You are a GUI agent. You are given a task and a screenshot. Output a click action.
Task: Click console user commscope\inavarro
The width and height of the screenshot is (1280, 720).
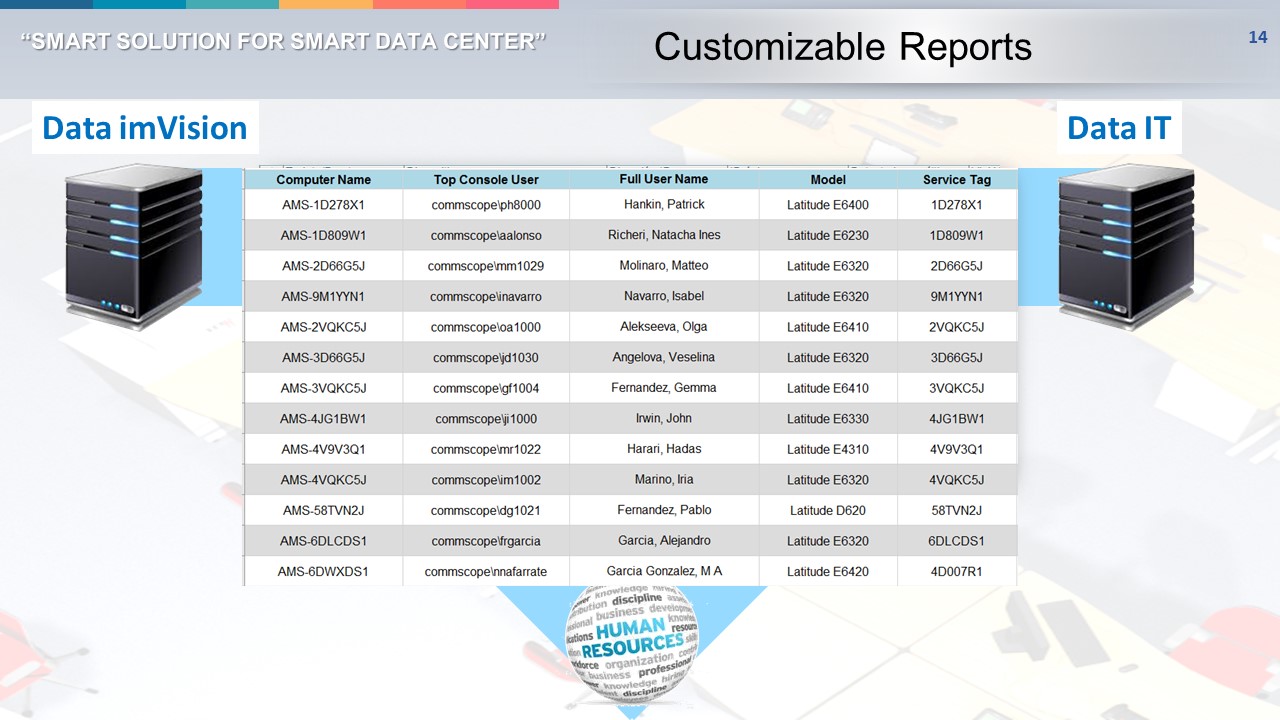tap(486, 297)
